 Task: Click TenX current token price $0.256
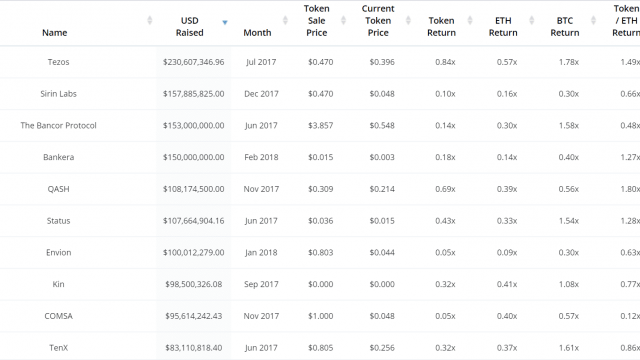click(x=382, y=348)
